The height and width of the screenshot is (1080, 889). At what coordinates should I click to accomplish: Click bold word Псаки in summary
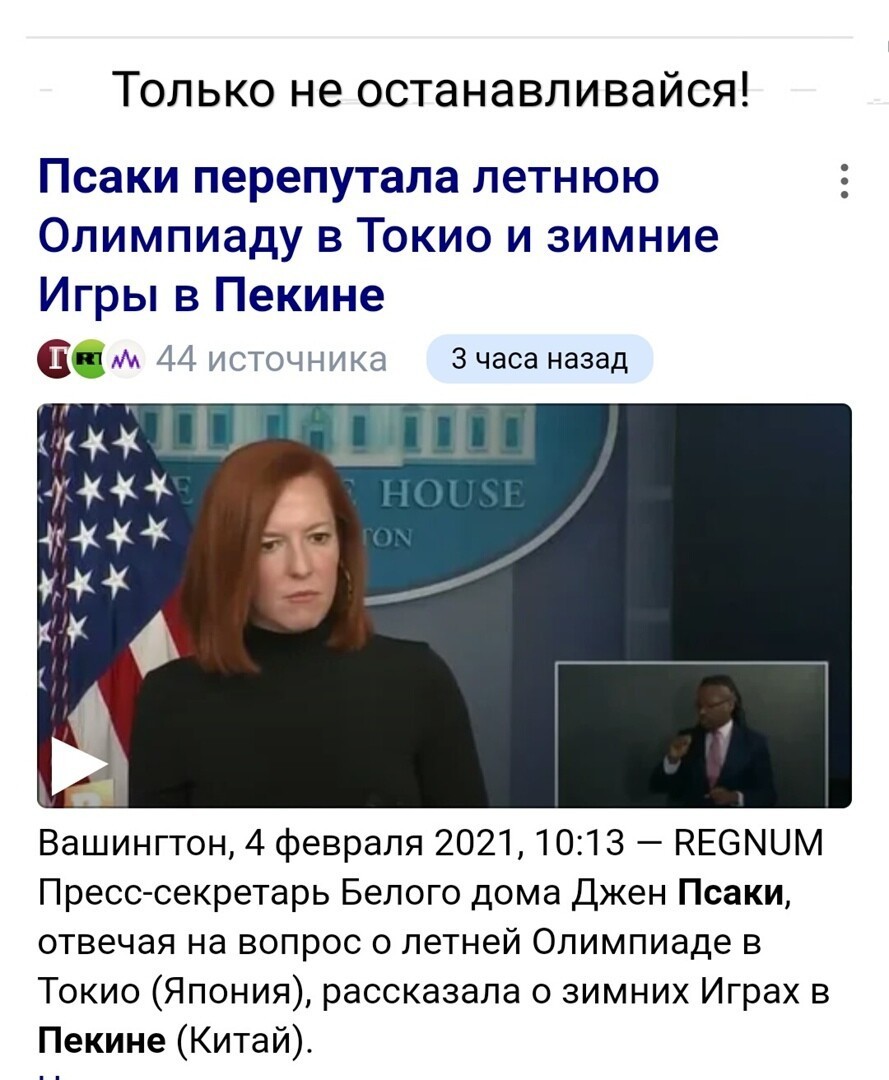point(731,893)
